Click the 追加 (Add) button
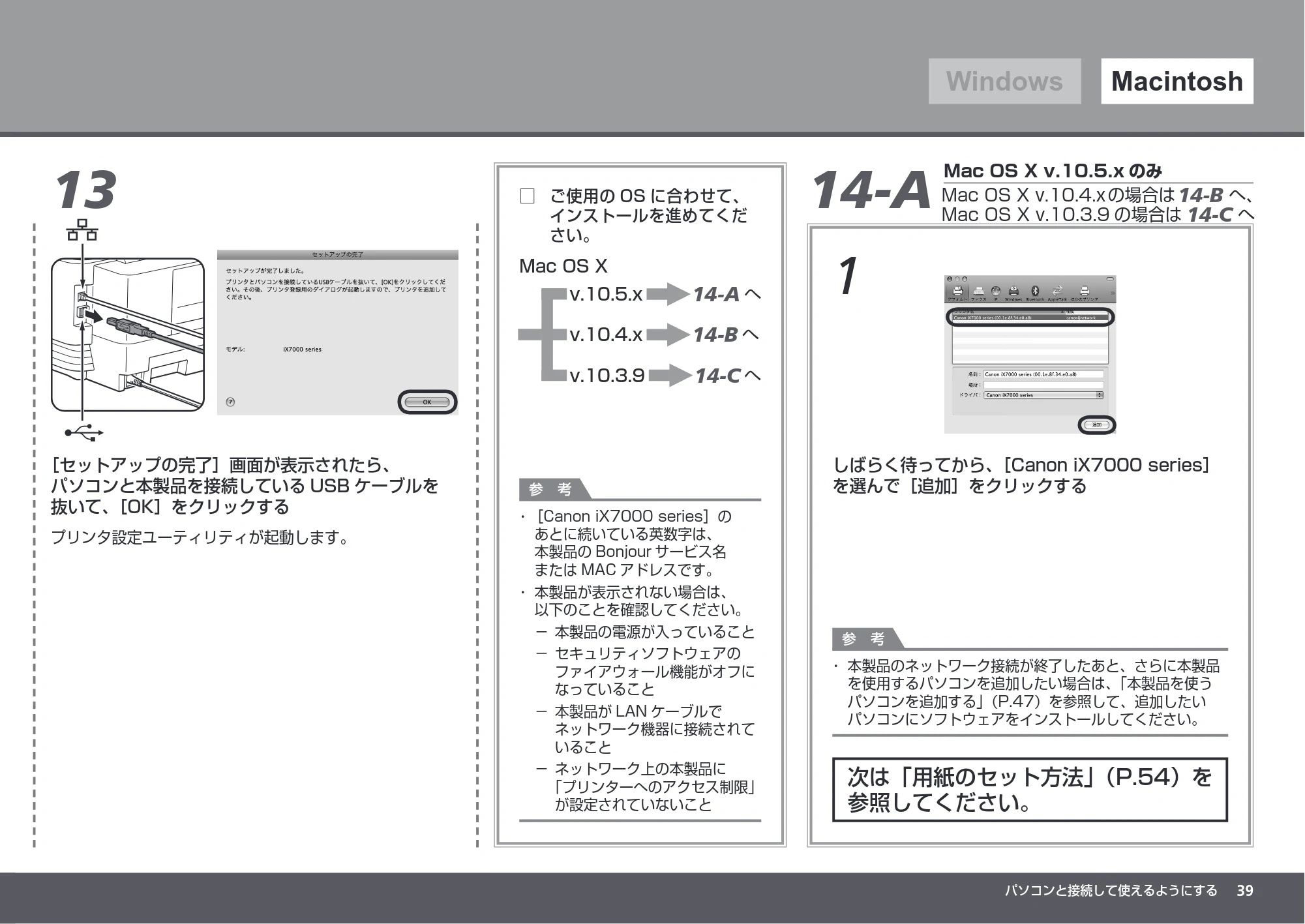The height and width of the screenshot is (924, 1305). 1096,425
